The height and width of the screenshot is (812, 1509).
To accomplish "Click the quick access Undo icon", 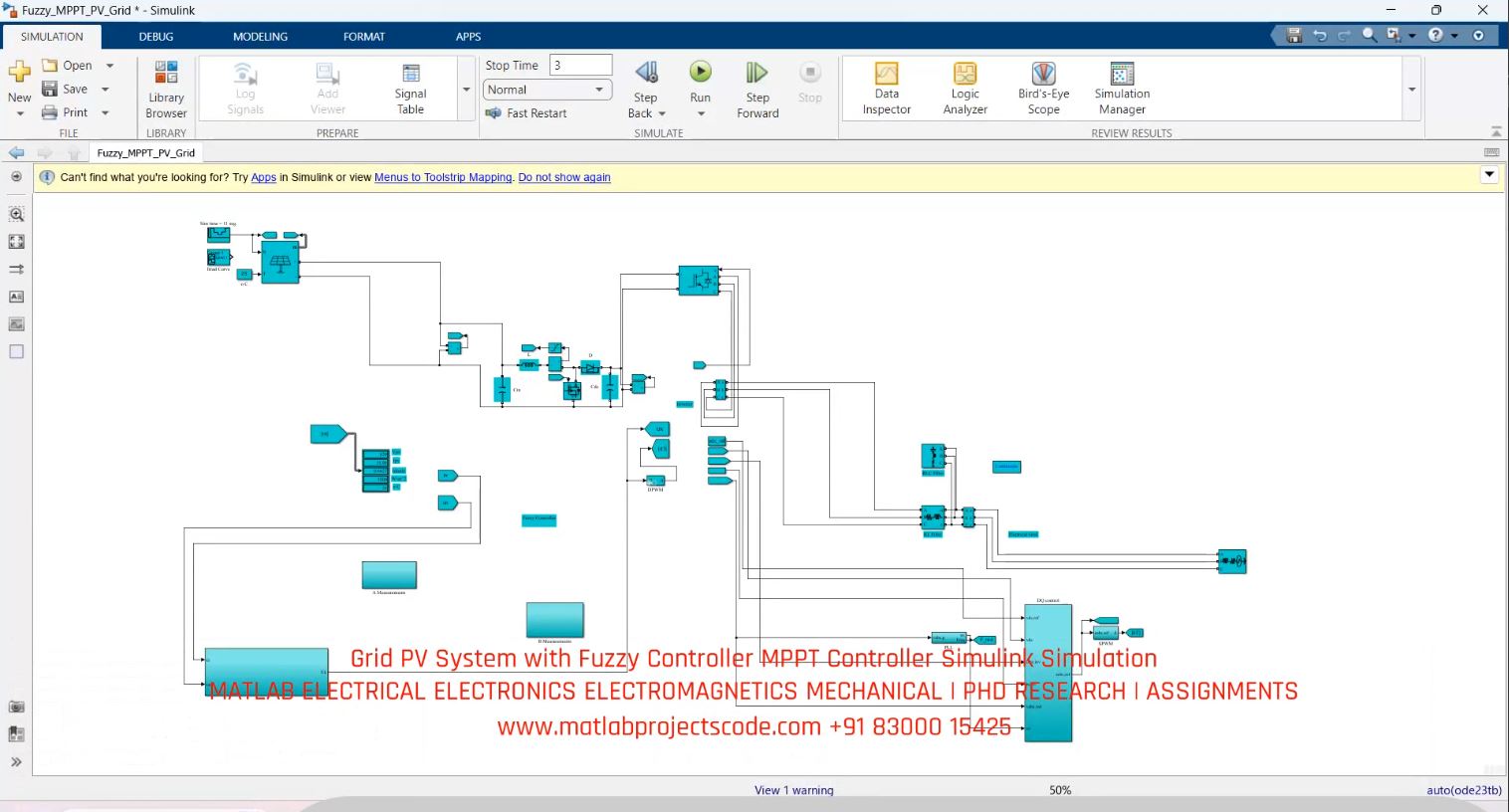I will (x=1320, y=35).
